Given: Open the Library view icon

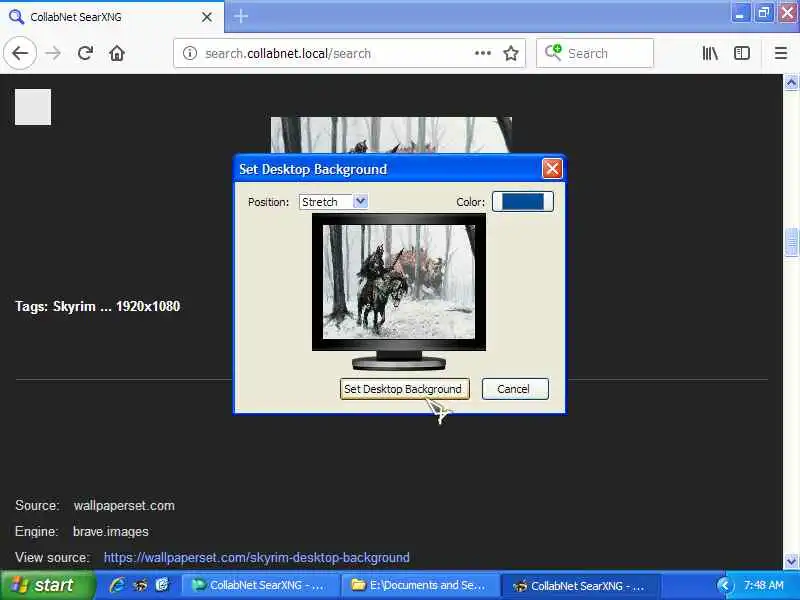Looking at the screenshot, I should click(710, 53).
